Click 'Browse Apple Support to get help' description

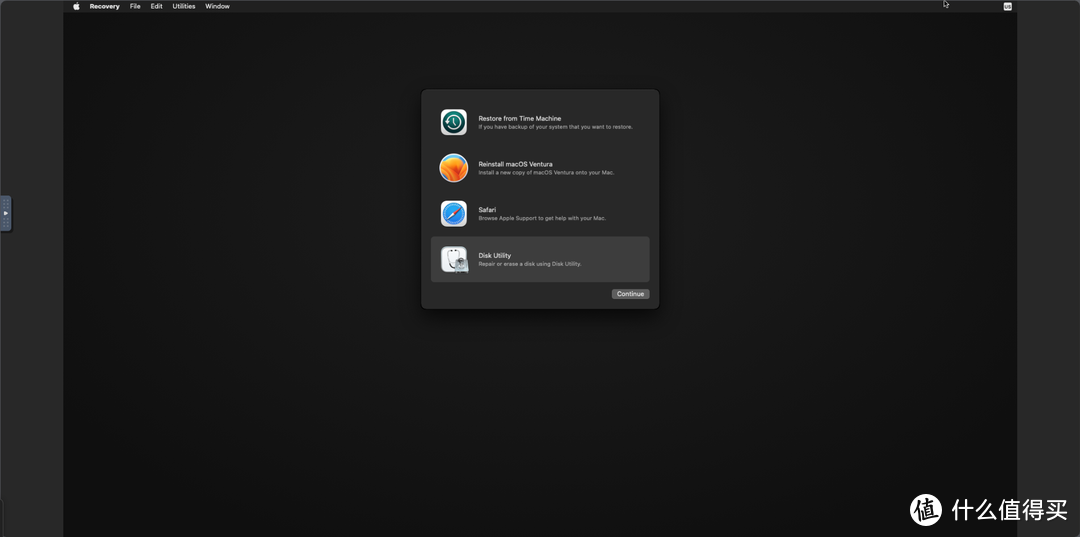[x=542, y=218]
